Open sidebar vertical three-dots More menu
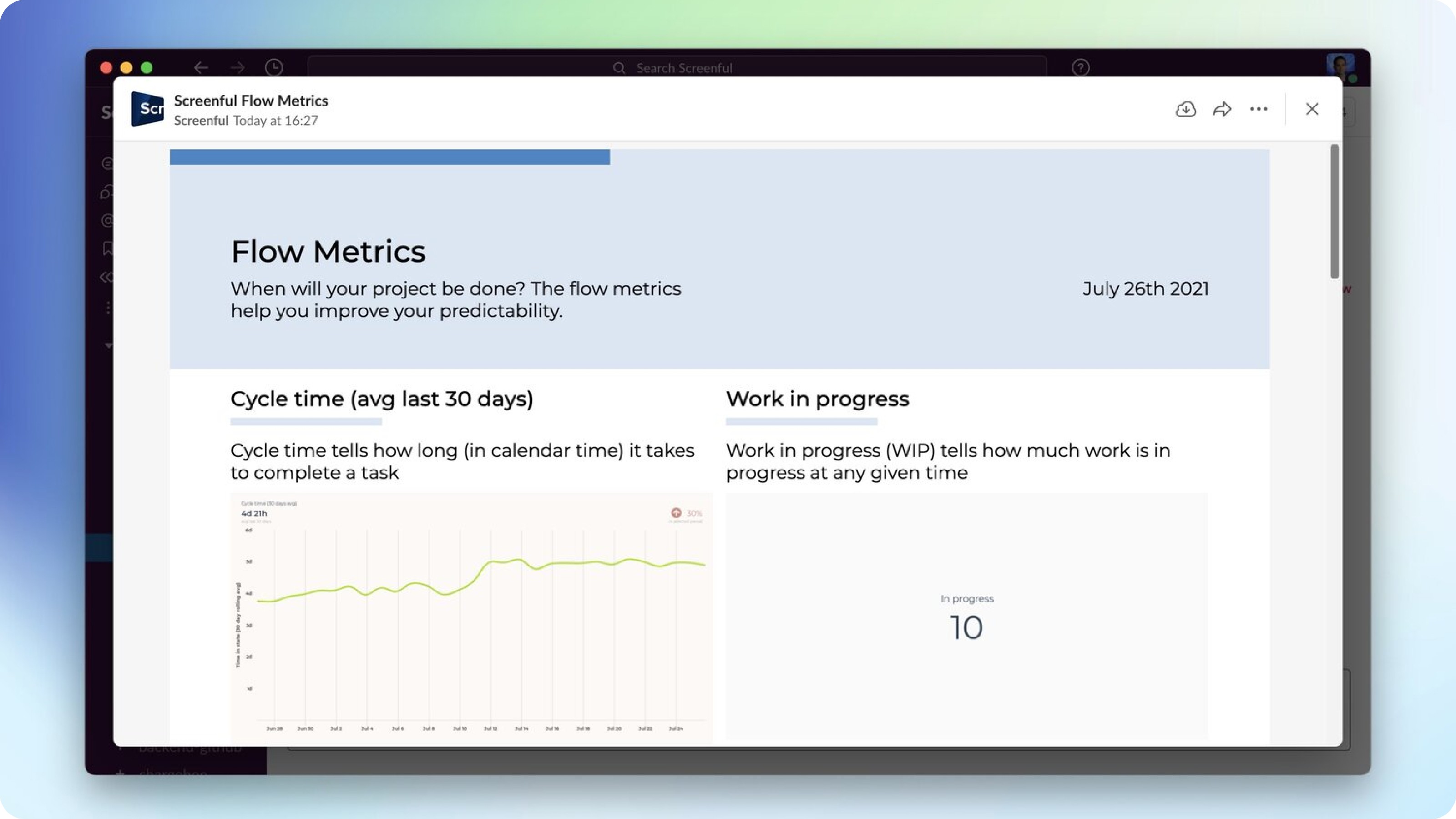The width and height of the screenshot is (1456, 819). [x=108, y=308]
